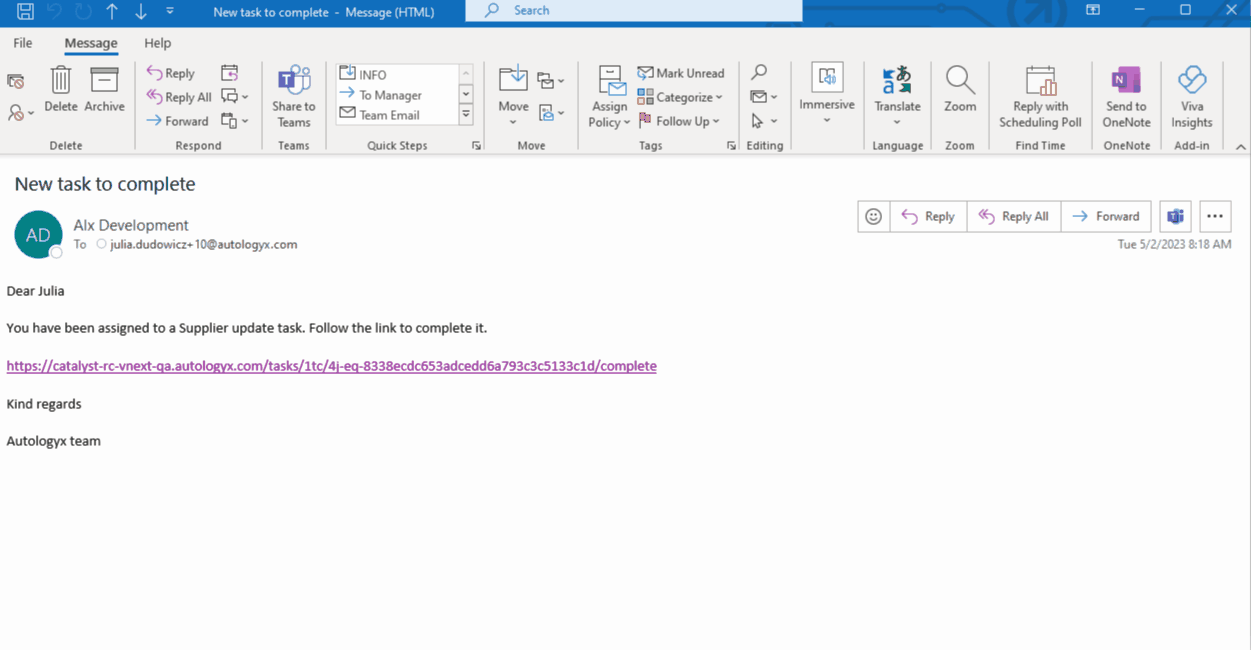1251x650 pixels.
Task: Open the Help ribbon tab
Action: coord(157,43)
